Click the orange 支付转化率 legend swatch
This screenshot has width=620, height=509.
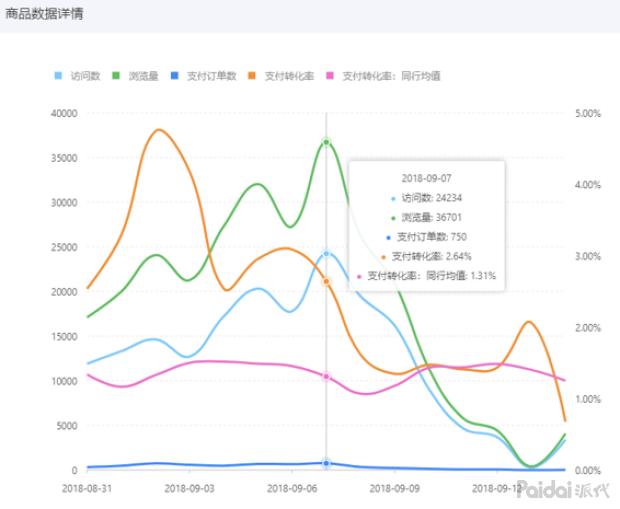[255, 76]
